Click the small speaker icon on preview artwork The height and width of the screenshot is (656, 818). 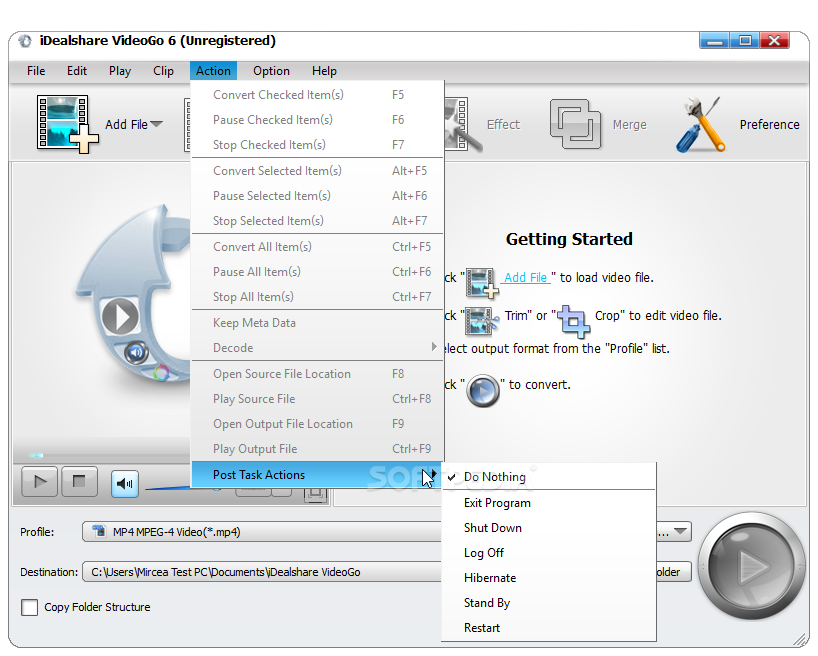pyautogui.click(x=136, y=352)
